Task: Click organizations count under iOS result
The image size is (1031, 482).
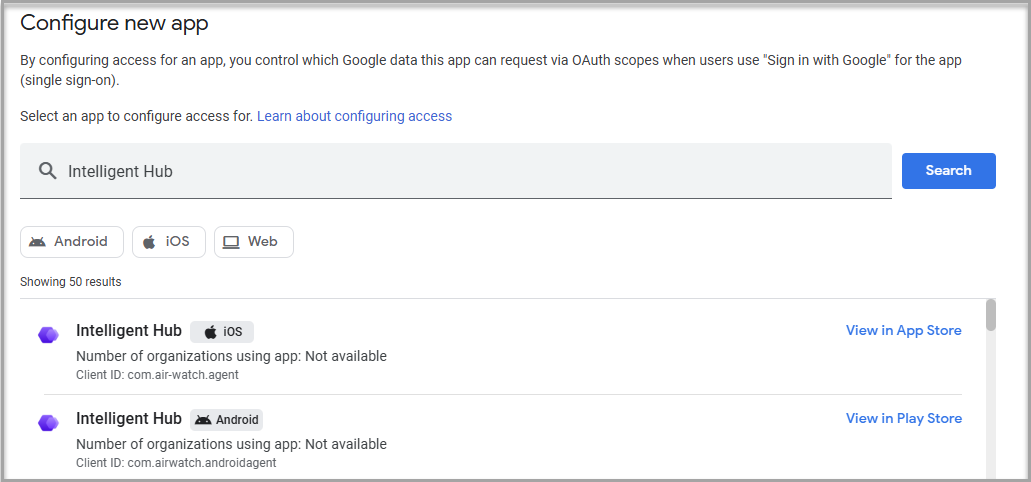Action: 231,356
